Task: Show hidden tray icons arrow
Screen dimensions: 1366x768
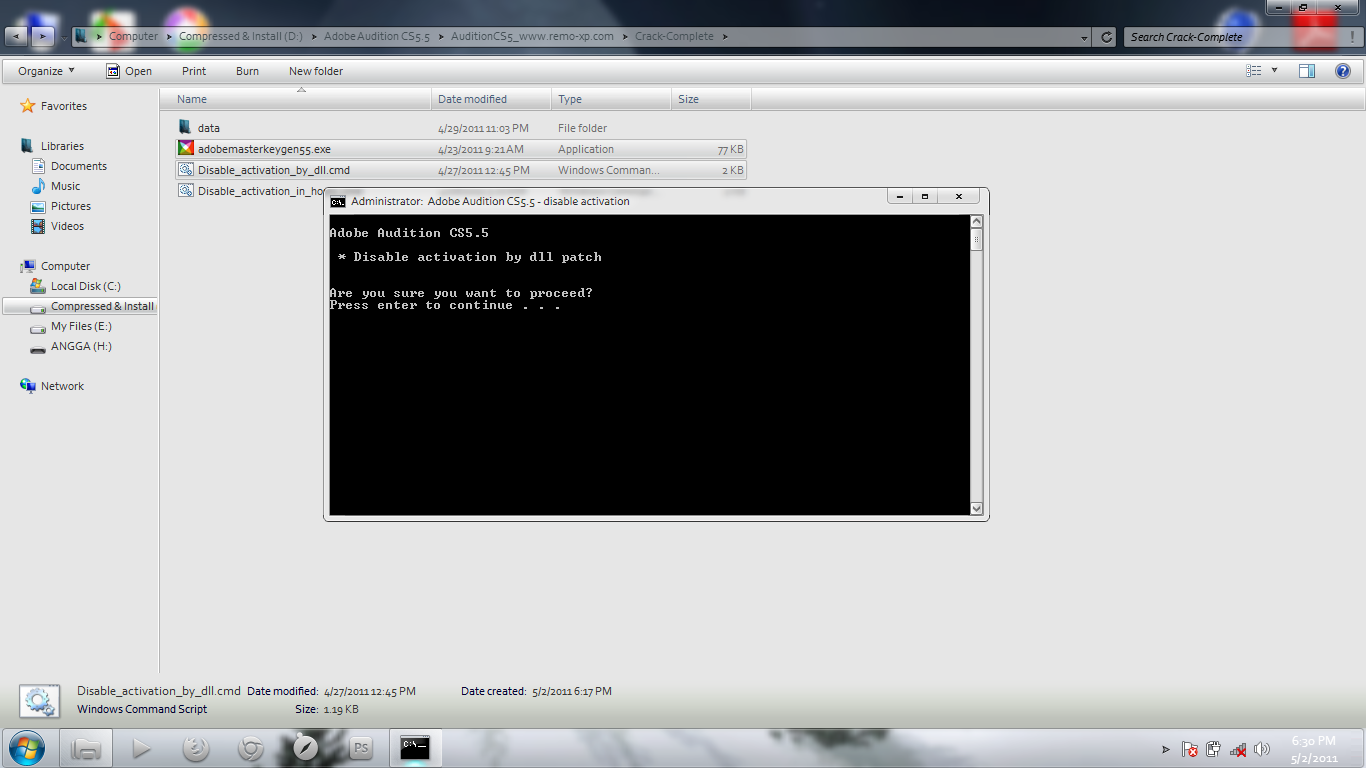Action: (x=1165, y=749)
